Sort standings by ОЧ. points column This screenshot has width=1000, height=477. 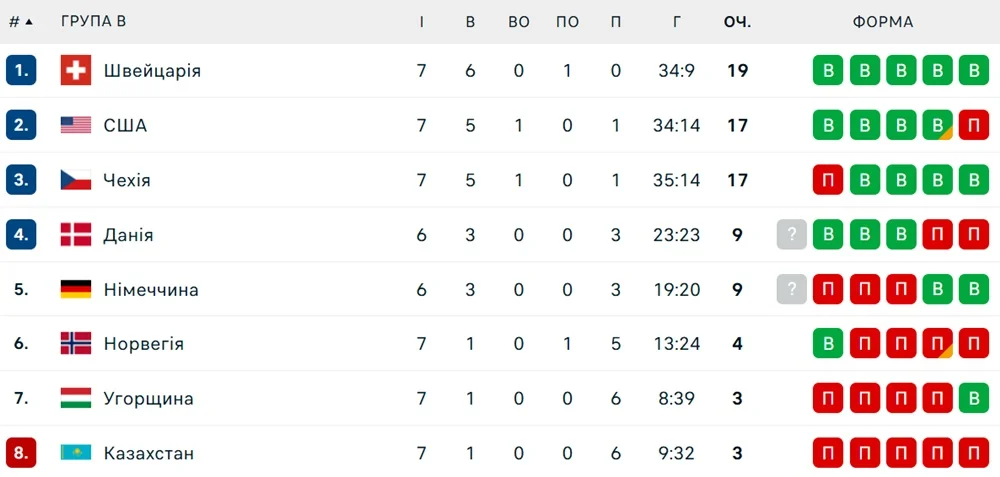[738, 22]
